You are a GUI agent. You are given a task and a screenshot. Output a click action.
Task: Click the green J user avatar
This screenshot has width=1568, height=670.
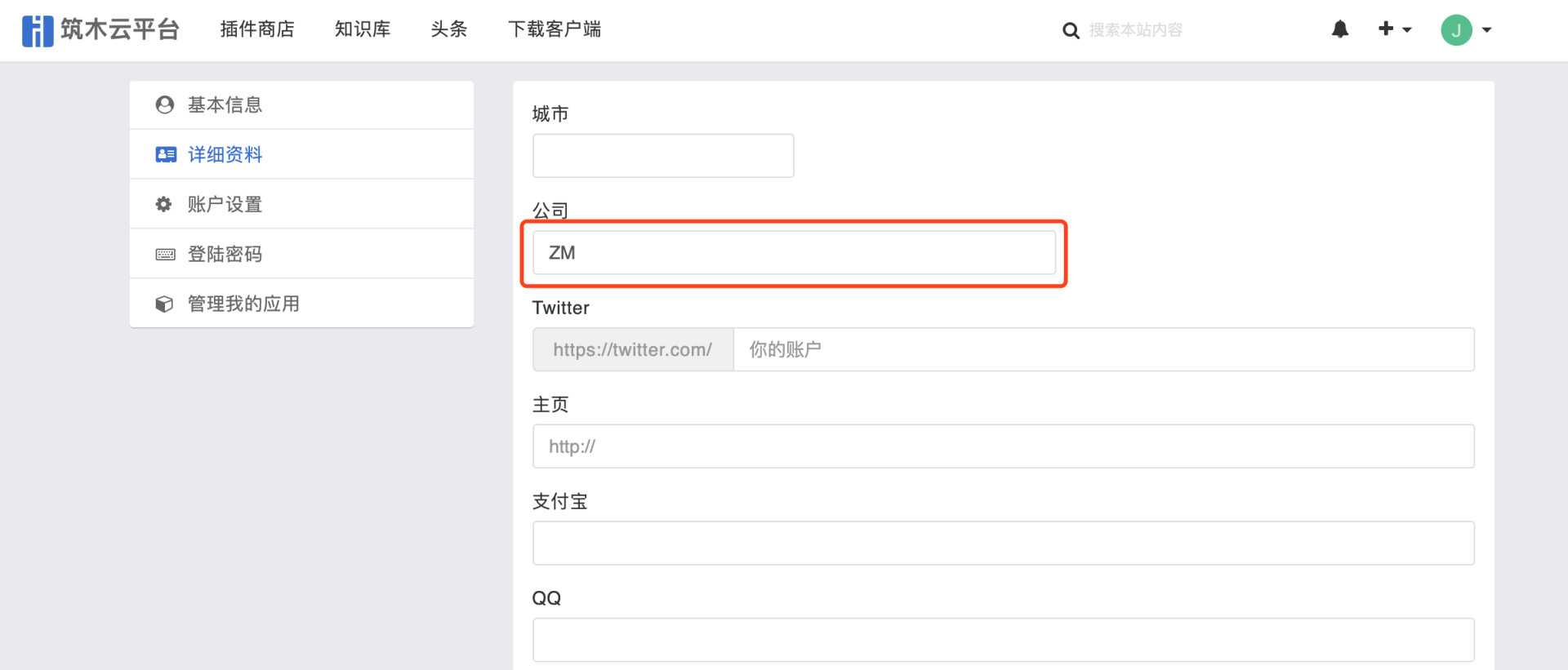click(1456, 30)
